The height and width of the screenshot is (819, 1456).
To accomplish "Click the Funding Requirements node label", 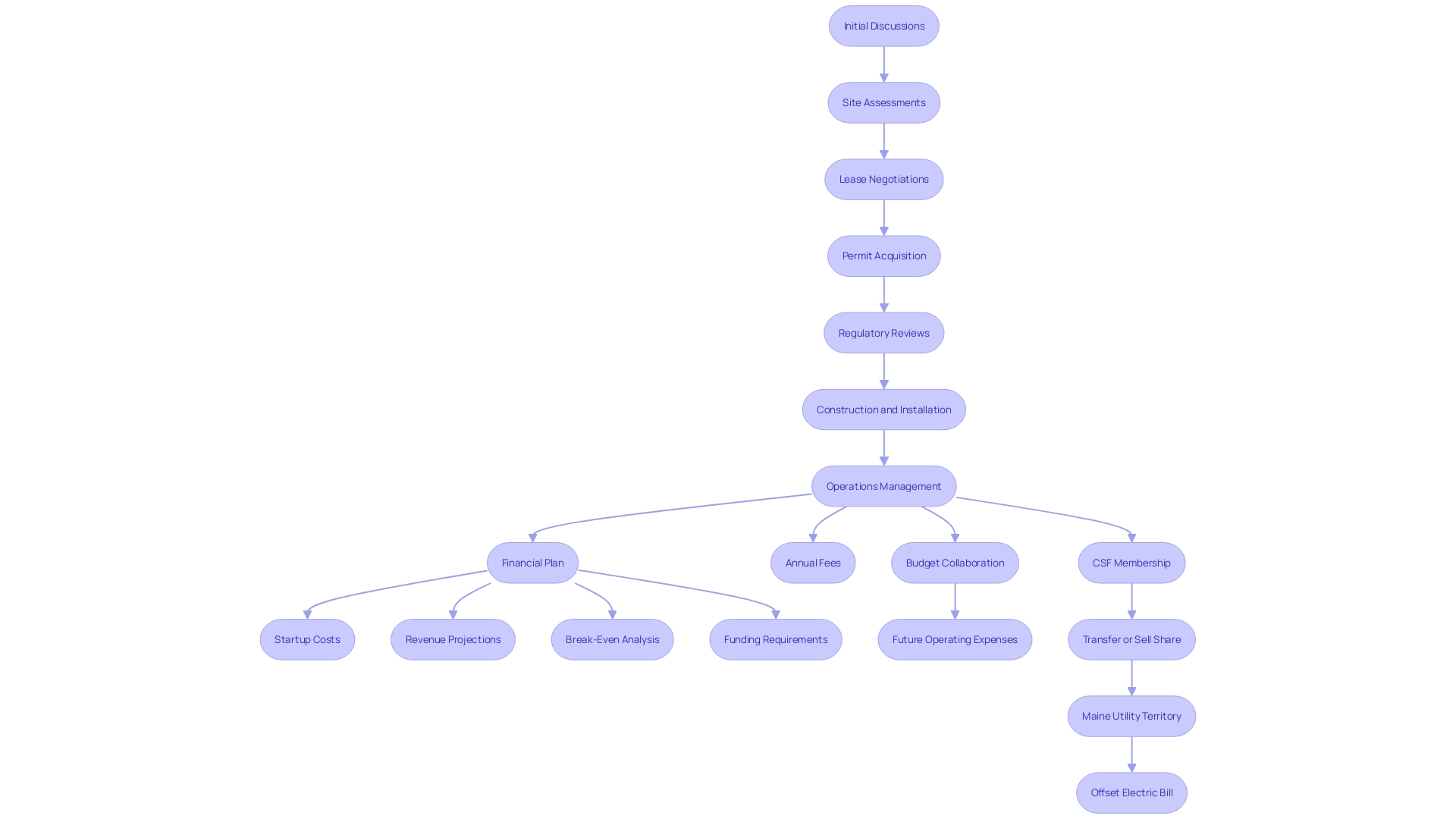I will pyautogui.click(x=776, y=639).
